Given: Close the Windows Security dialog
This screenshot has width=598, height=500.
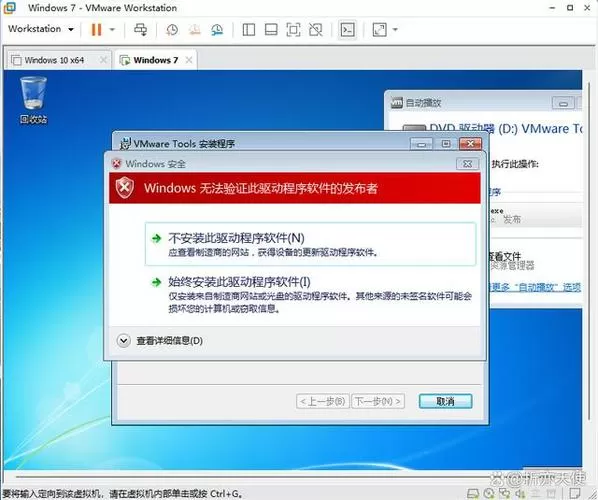Looking at the screenshot, I should [x=467, y=164].
